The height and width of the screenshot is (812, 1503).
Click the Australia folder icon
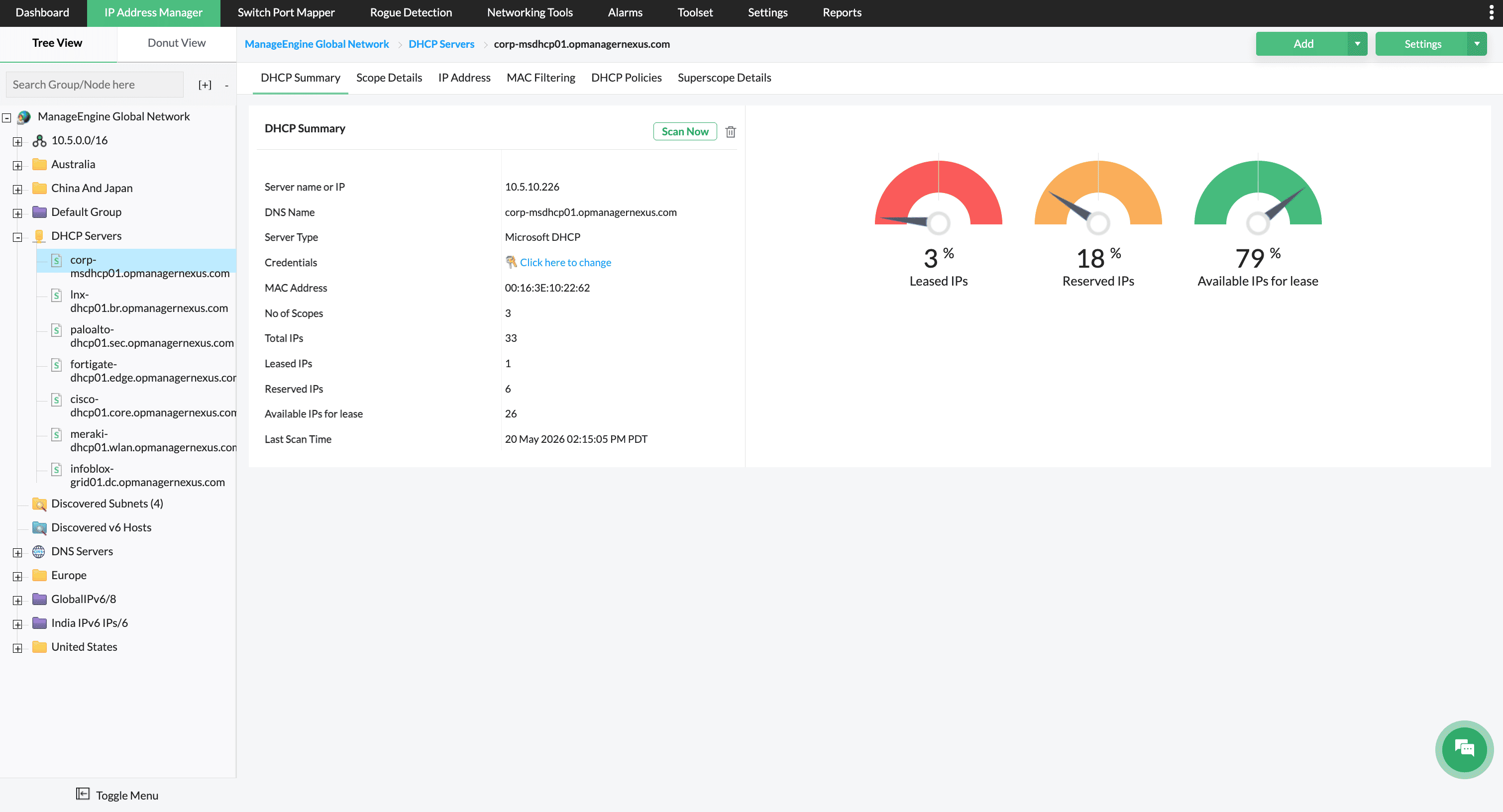(x=39, y=165)
